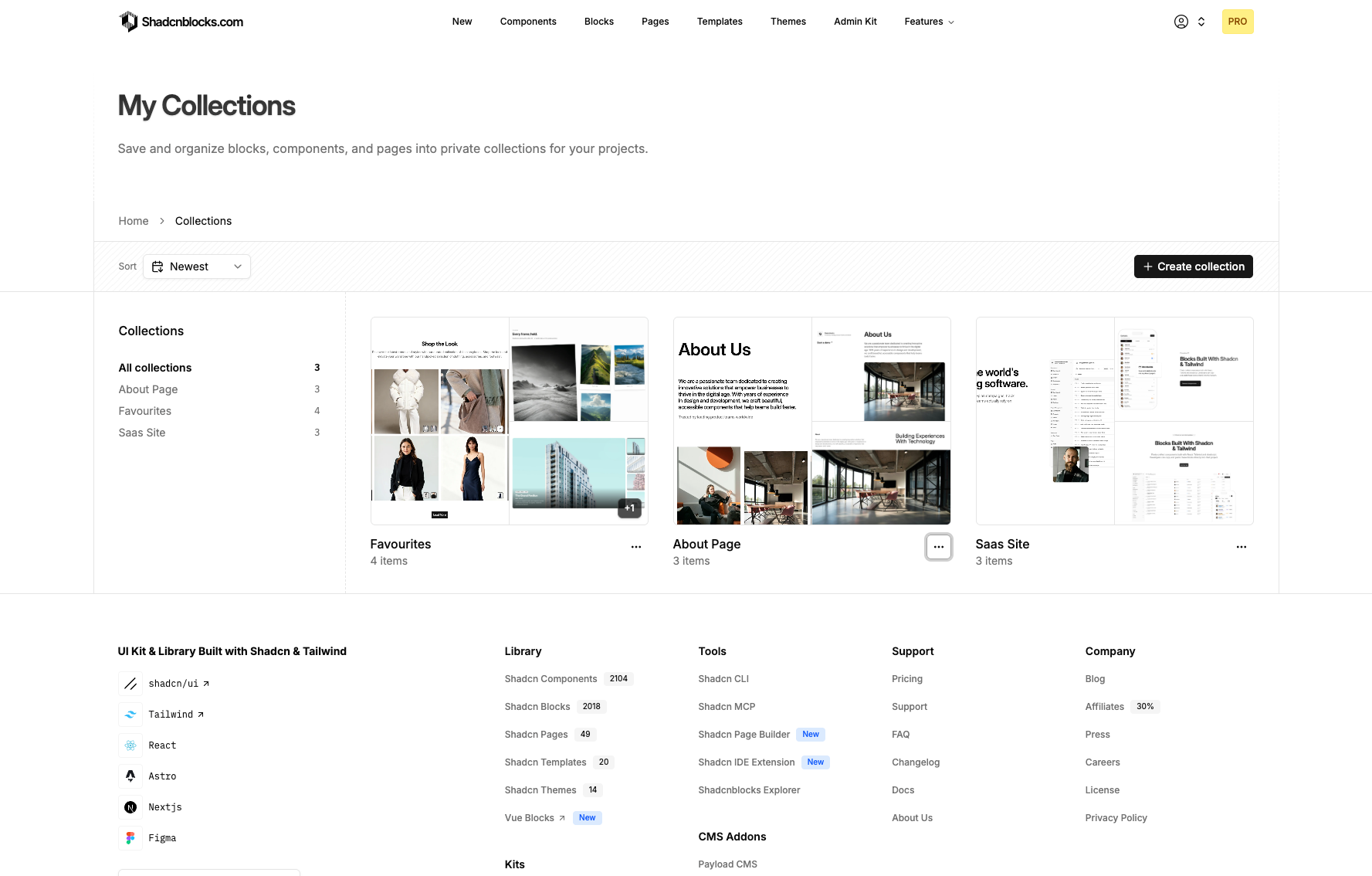Viewport: 1372px width, 876px height.
Task: Open the Shadcn CLI footer link
Action: 723,679
